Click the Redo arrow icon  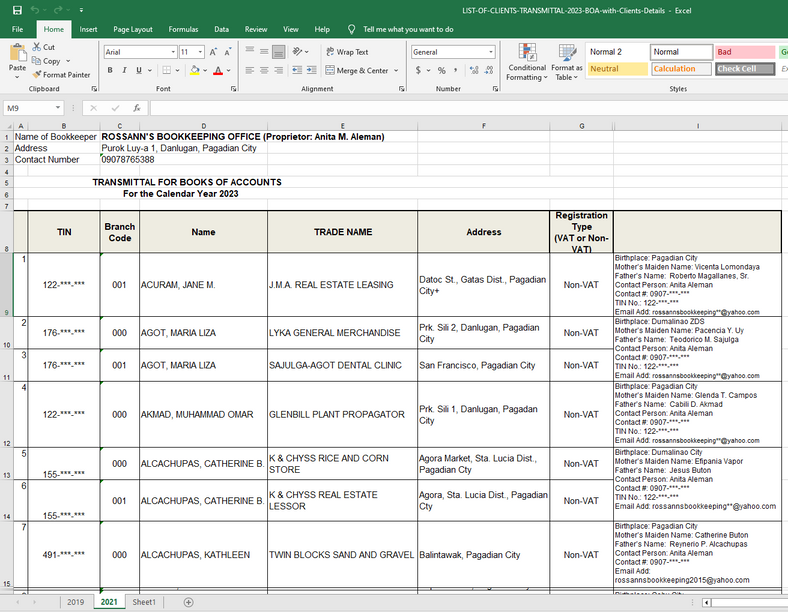(x=58, y=10)
